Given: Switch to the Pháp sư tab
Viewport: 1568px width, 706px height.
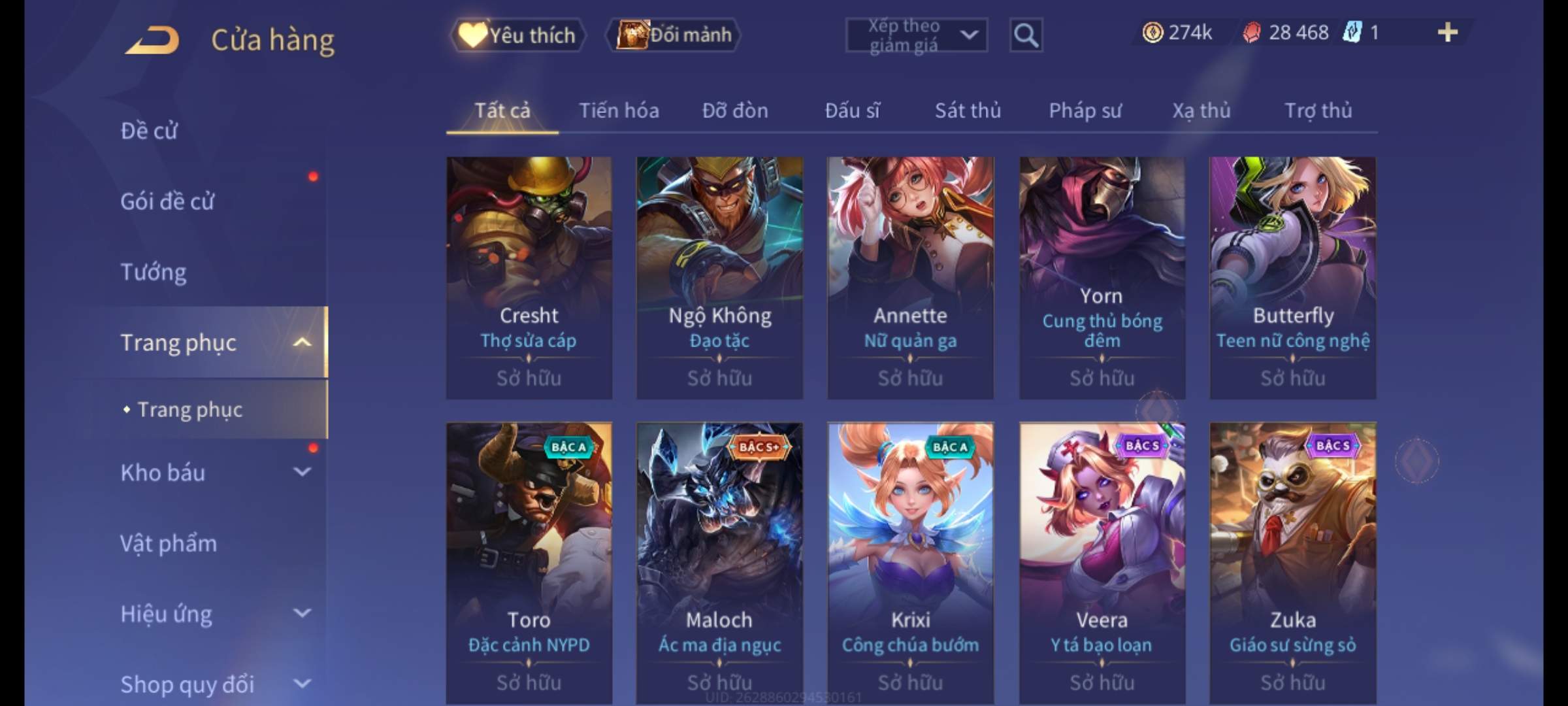Looking at the screenshot, I should click(x=1085, y=110).
